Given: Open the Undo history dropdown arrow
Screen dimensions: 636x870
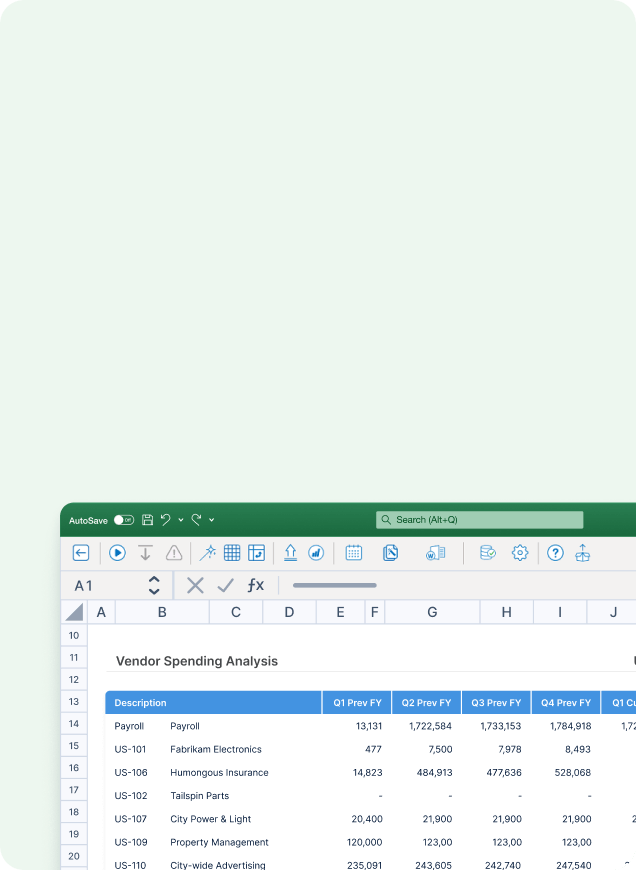Looking at the screenshot, I should (x=181, y=520).
